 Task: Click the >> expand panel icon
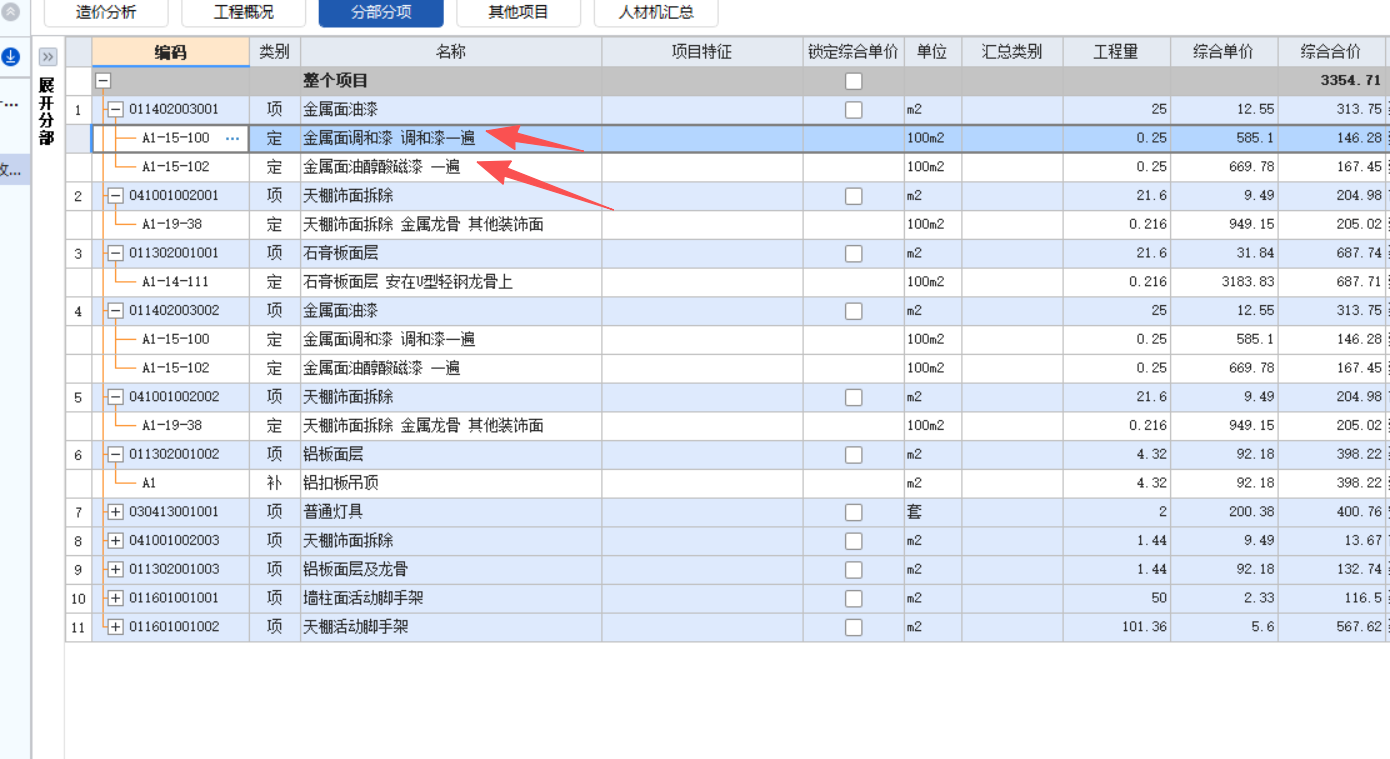click(47, 57)
